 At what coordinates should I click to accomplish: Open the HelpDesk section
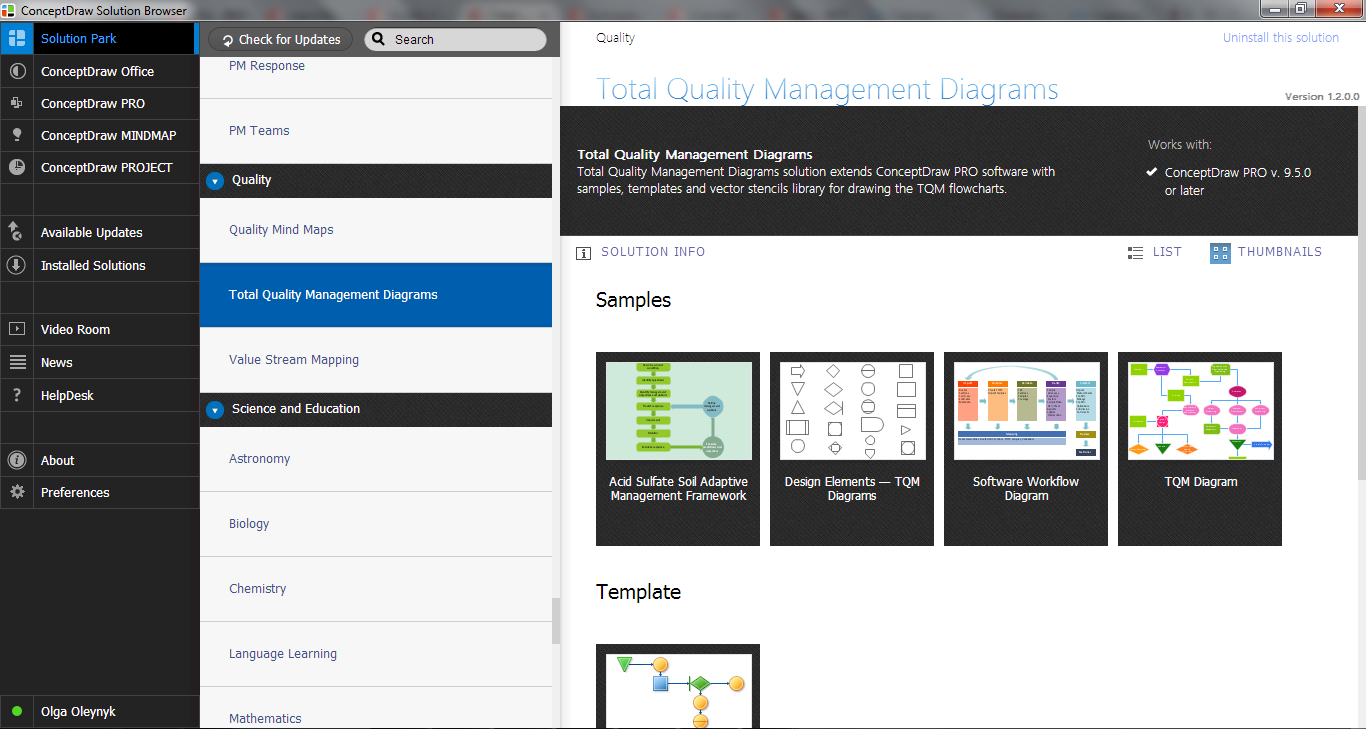pyautogui.click(x=67, y=396)
